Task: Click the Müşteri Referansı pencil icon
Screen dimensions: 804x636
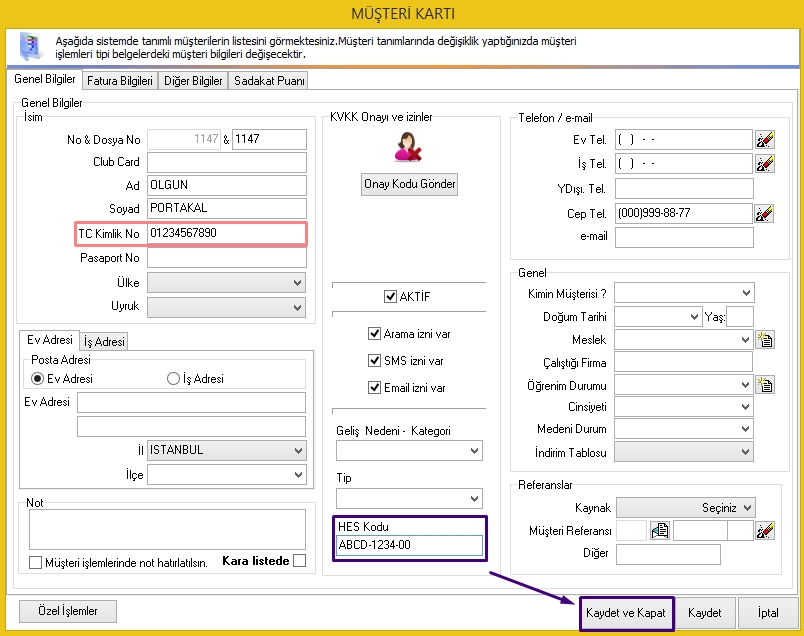Action: [765, 531]
